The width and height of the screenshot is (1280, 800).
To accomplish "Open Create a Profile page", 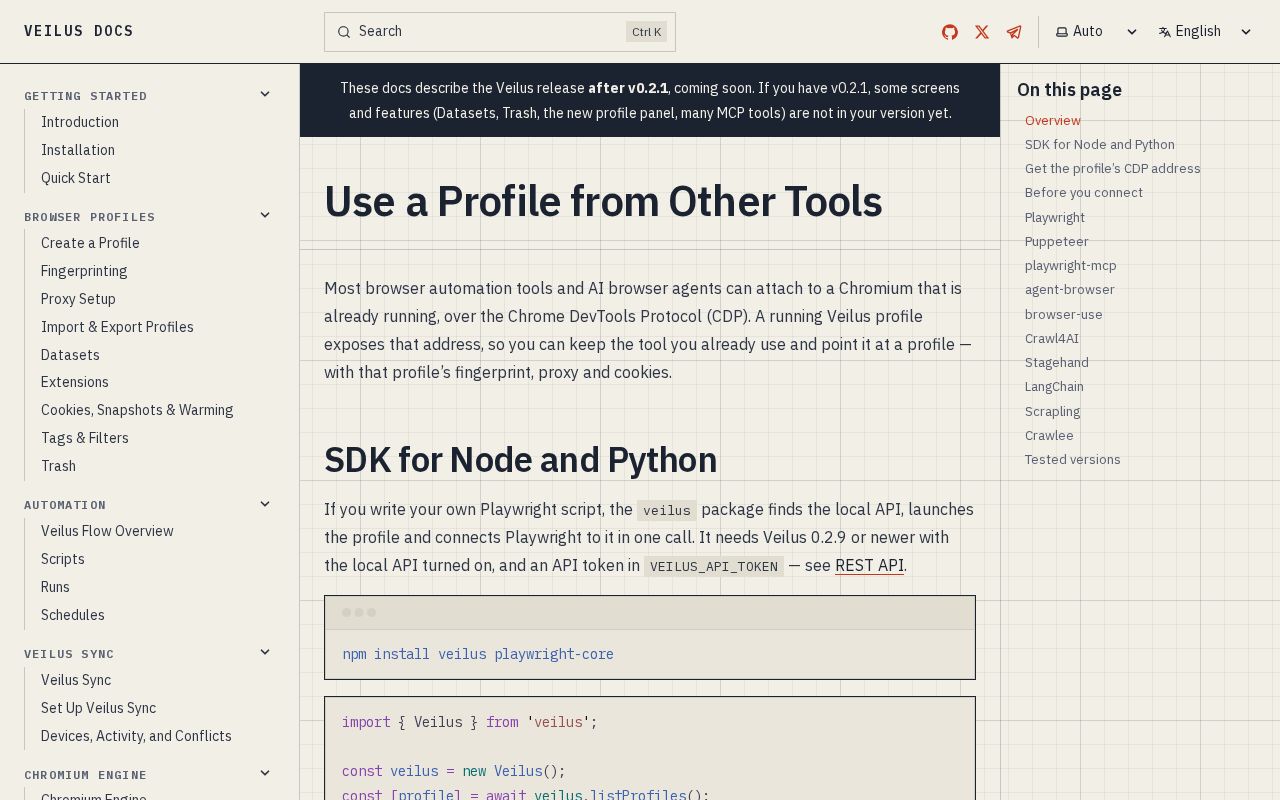I will coord(90,243).
